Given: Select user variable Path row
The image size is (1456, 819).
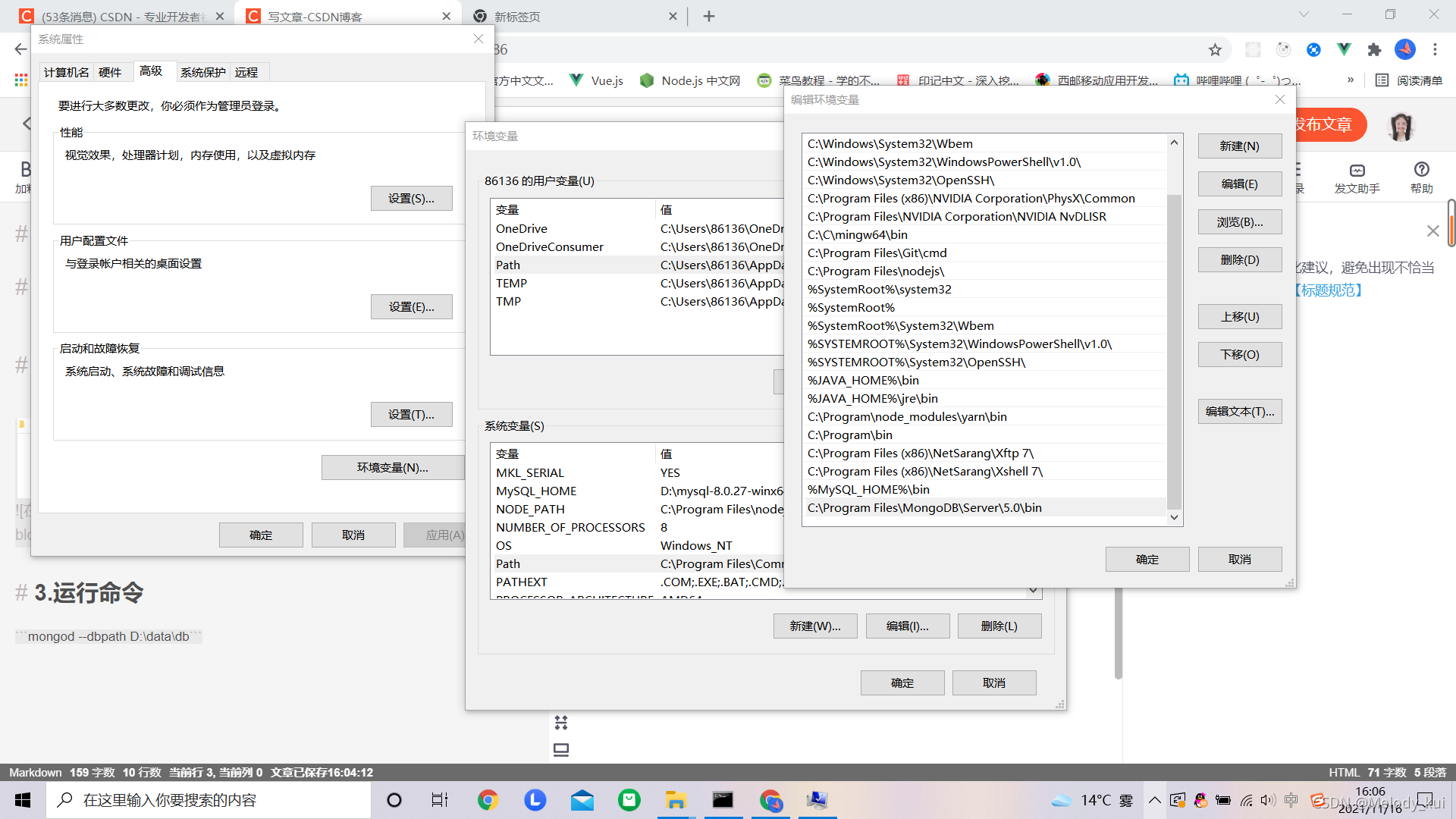Looking at the screenshot, I should (x=637, y=265).
